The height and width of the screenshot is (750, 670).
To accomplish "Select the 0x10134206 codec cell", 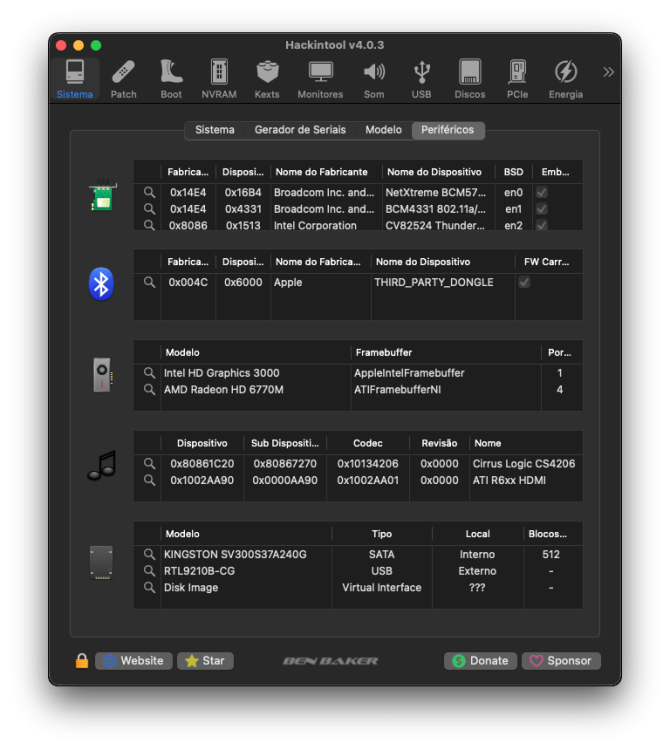I will 368,463.
